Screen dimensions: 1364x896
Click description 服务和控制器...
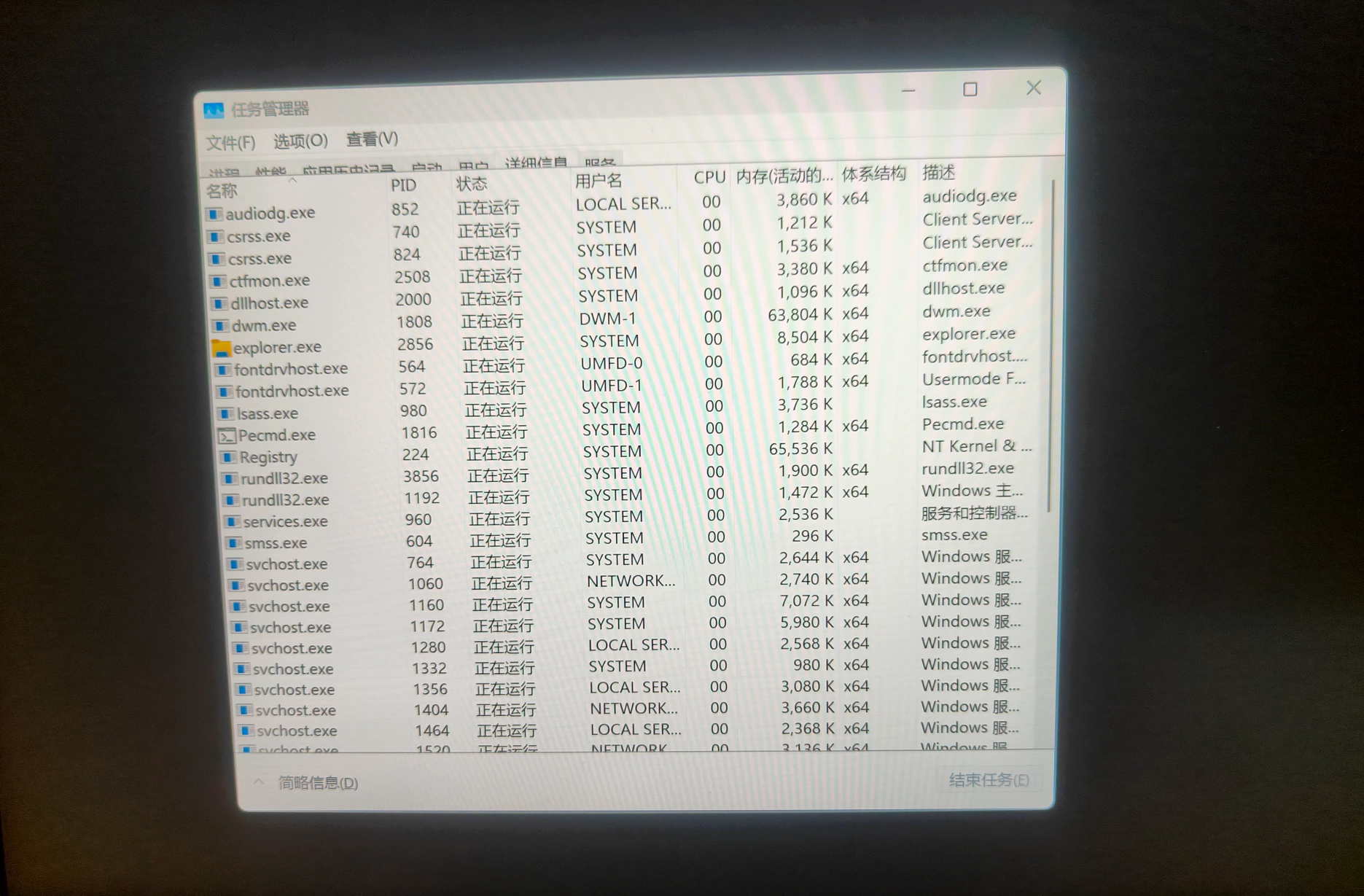pyautogui.click(x=975, y=513)
